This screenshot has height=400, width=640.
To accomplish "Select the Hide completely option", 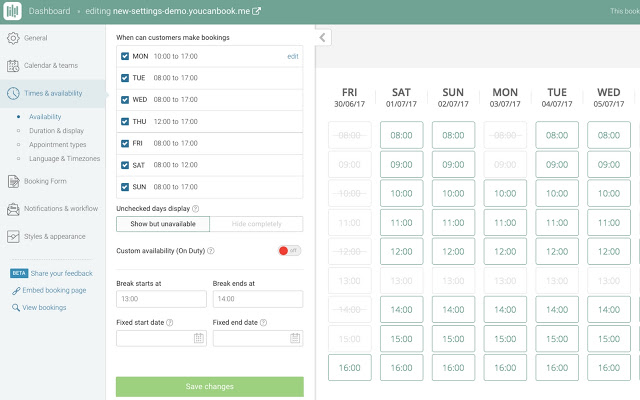I will point(256,224).
